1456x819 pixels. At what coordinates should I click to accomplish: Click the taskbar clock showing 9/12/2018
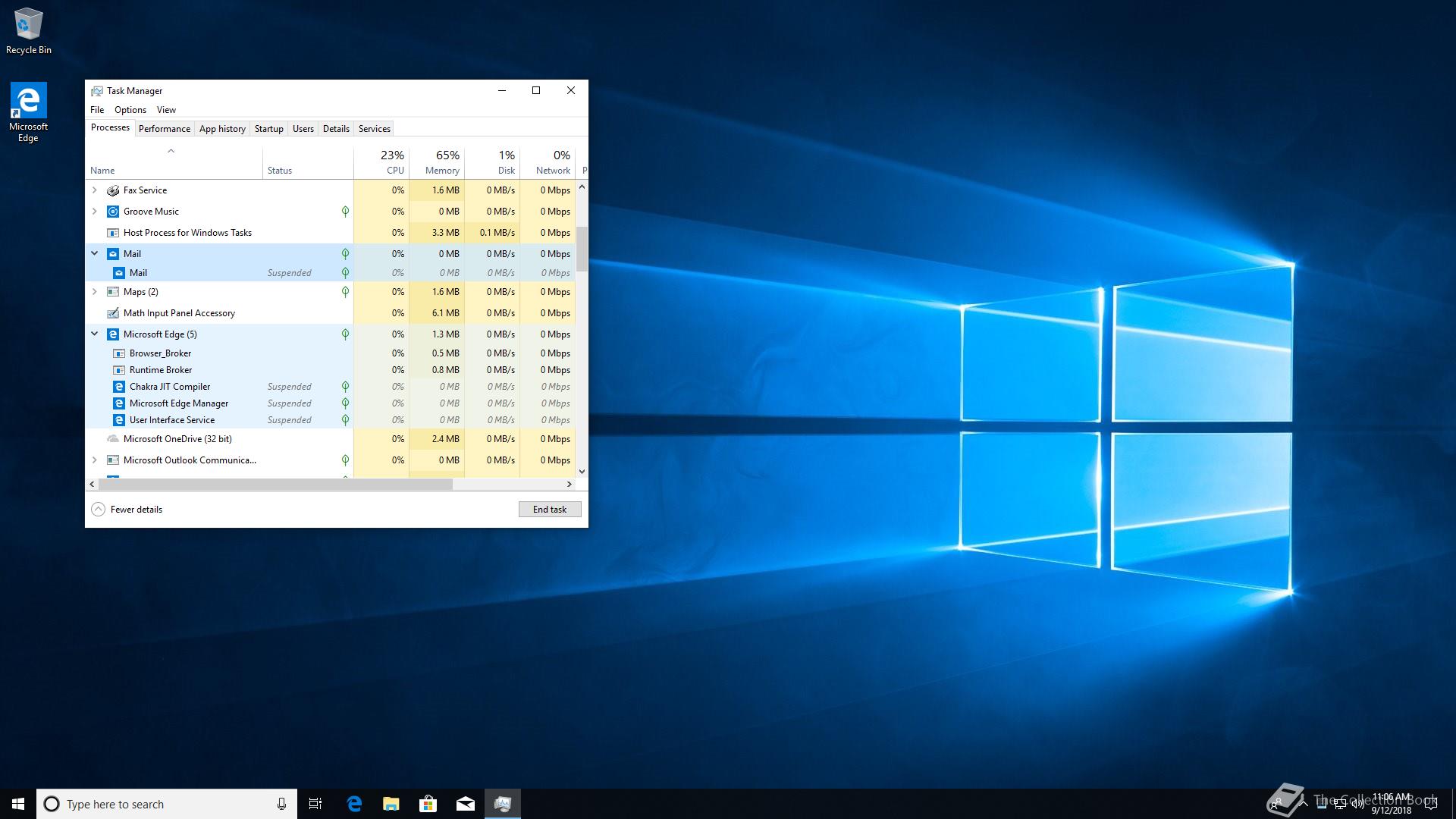(1392, 804)
